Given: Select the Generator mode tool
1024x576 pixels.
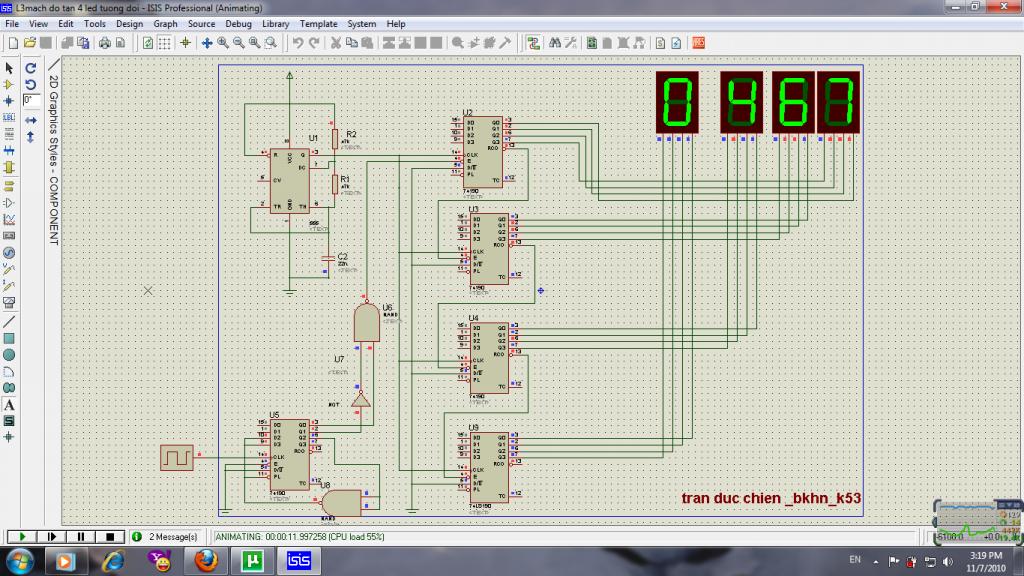Looking at the screenshot, I should pos(9,253).
